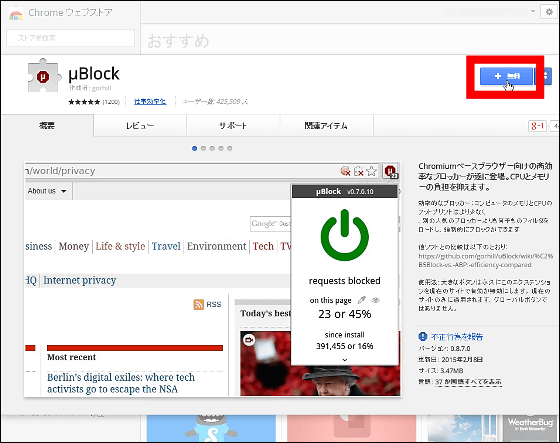The width and height of the screenshot is (560, 443).
Task: Select the fifth screenshot carousel dot
Action: click(230, 148)
